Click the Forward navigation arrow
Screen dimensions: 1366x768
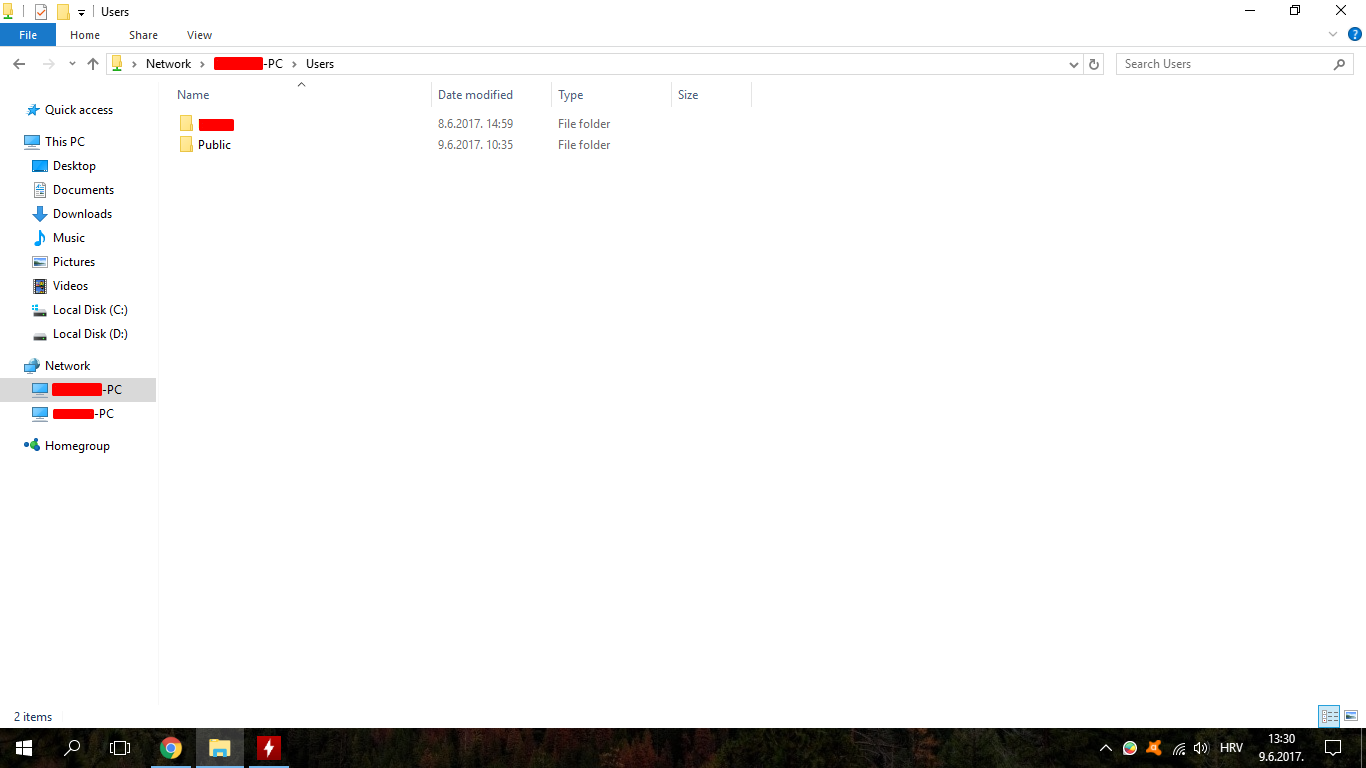[x=48, y=64]
